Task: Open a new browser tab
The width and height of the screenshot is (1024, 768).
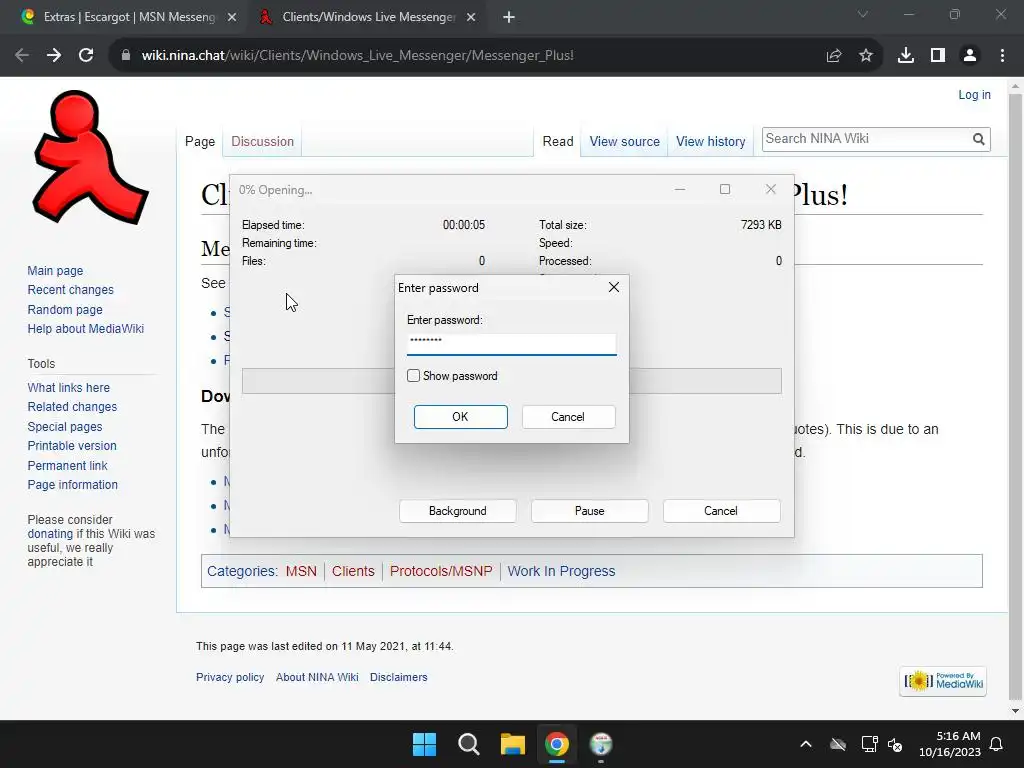Action: (509, 17)
